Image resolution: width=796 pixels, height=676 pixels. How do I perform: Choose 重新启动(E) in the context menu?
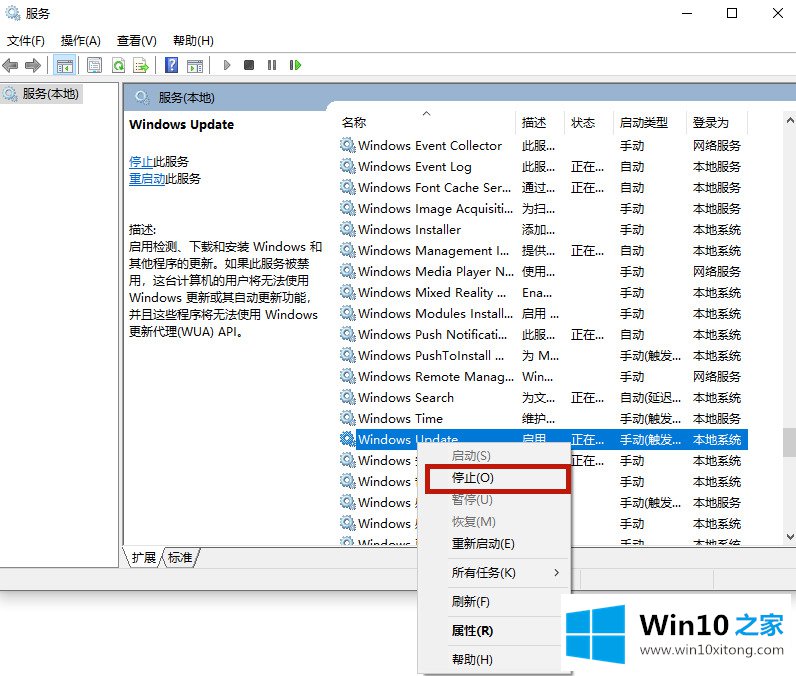pyautogui.click(x=493, y=544)
